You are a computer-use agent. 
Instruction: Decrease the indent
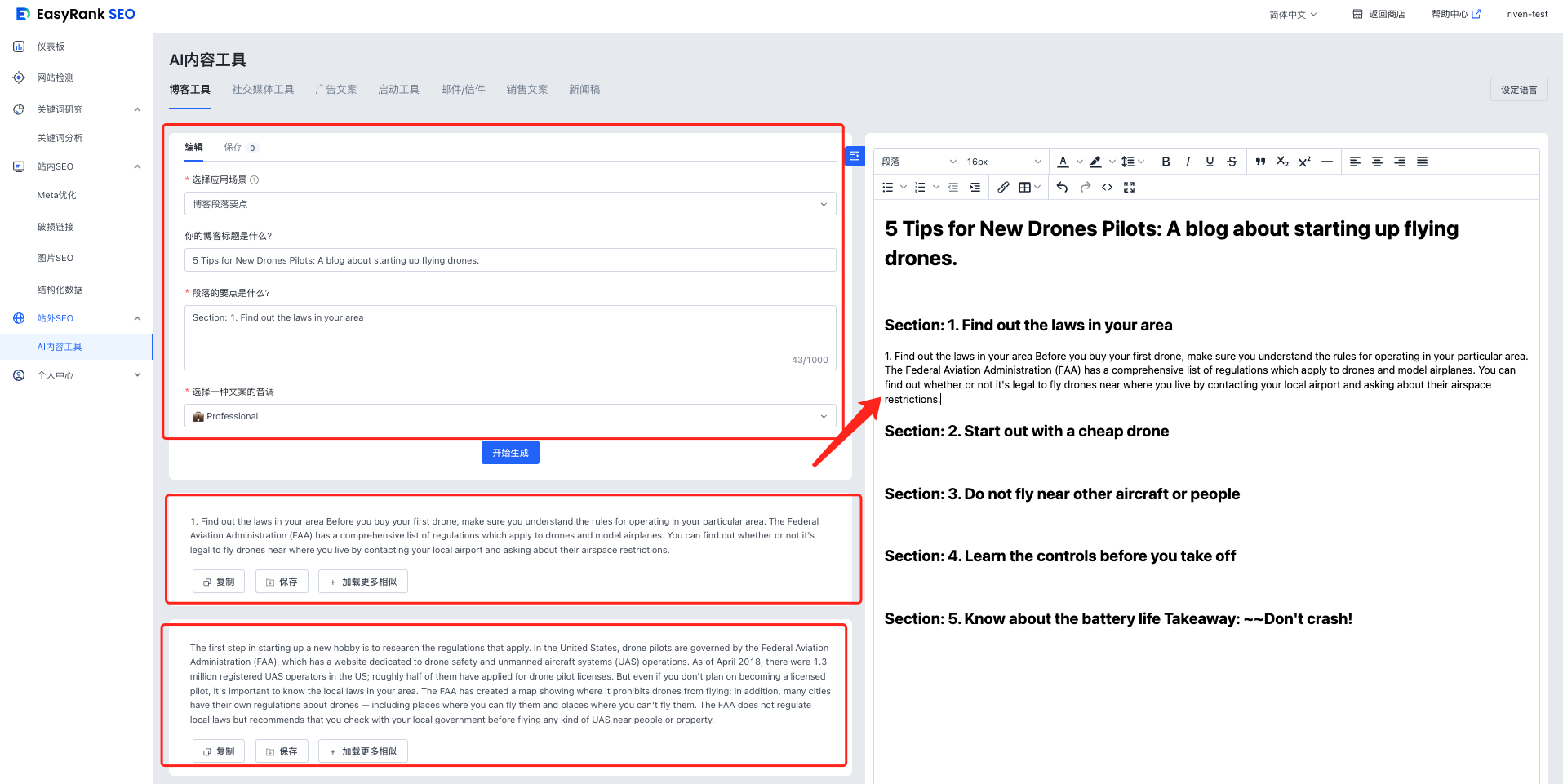pos(952,187)
